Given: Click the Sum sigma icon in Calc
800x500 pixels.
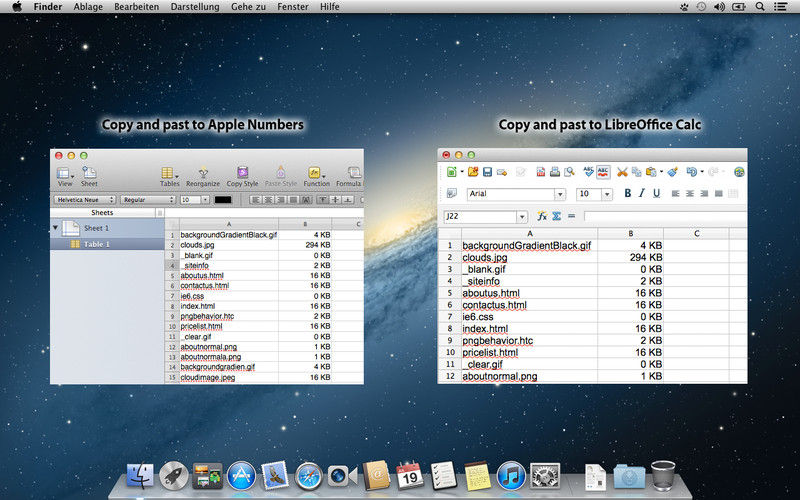Looking at the screenshot, I should point(557,216).
